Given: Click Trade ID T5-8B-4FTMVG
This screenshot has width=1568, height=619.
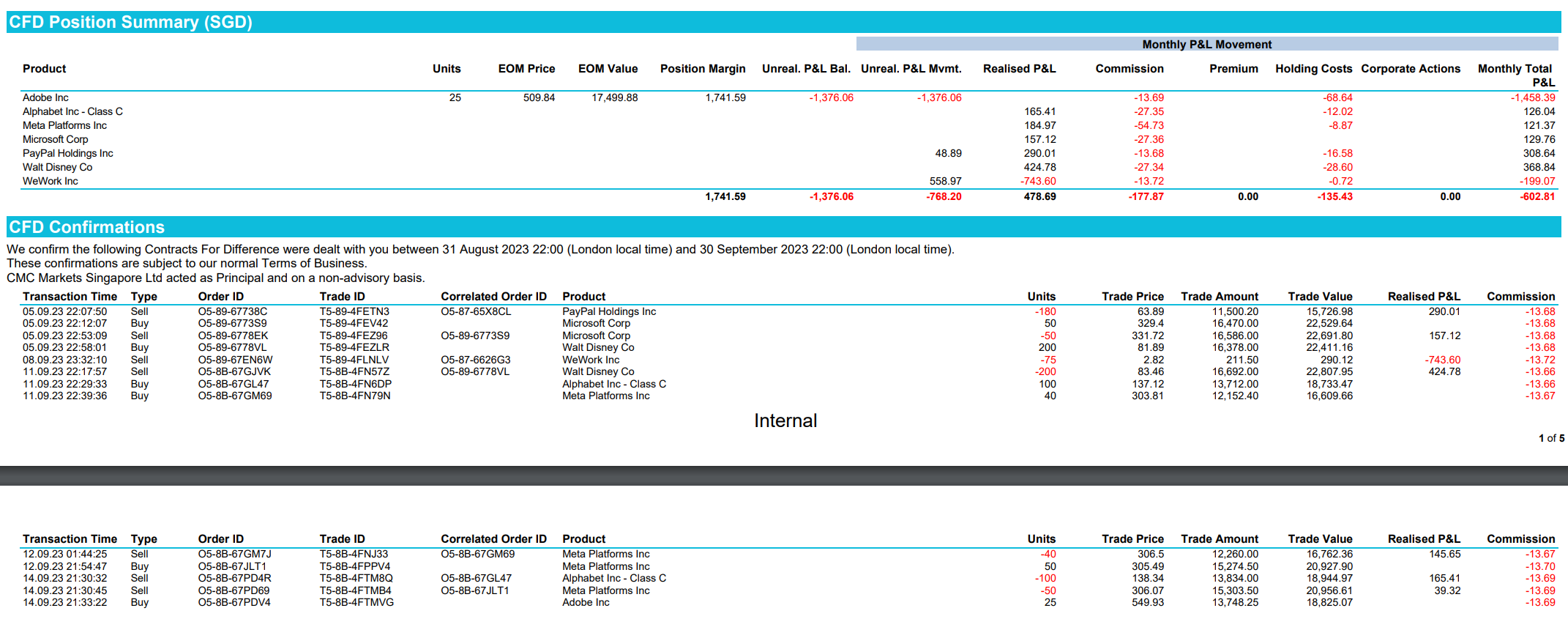Looking at the screenshot, I should 356,602.
